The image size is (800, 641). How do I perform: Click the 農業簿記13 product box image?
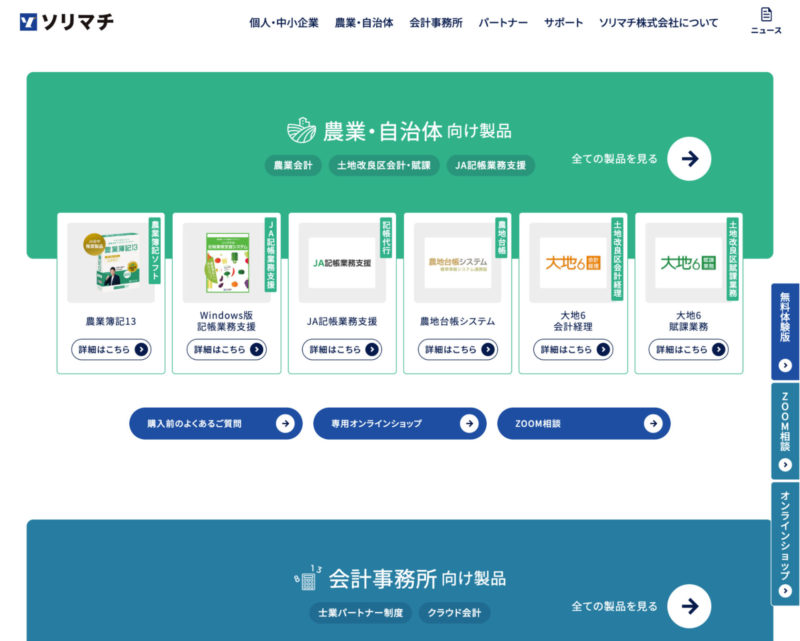tap(111, 263)
